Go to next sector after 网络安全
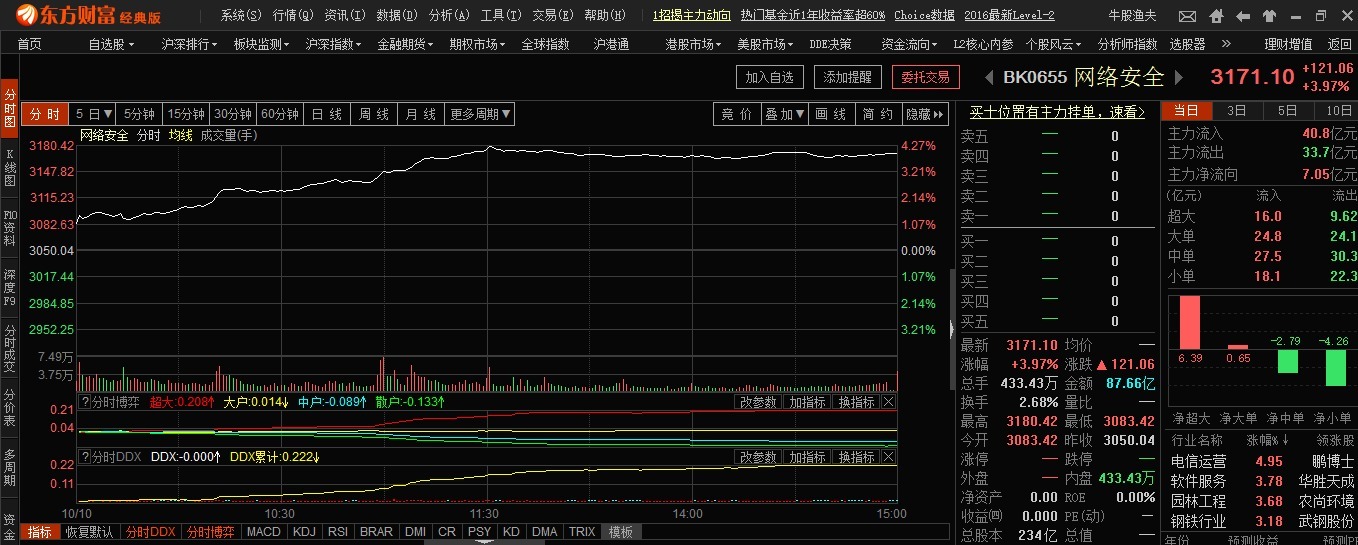 tap(1179, 77)
